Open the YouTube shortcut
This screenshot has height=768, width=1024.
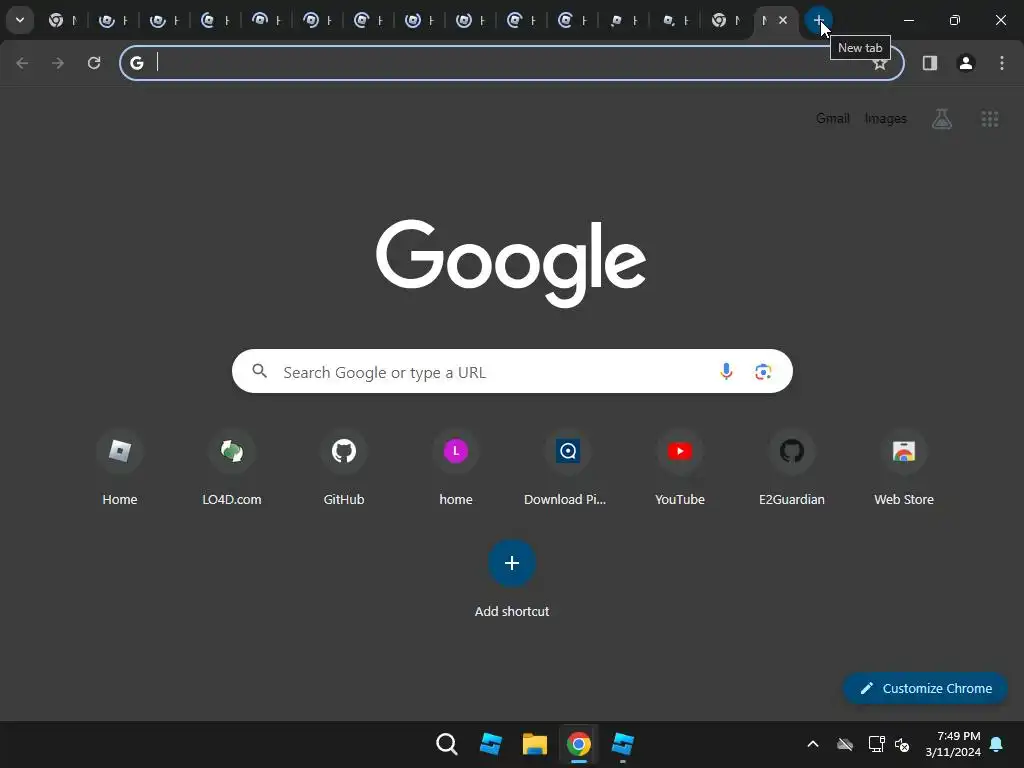[x=680, y=468]
